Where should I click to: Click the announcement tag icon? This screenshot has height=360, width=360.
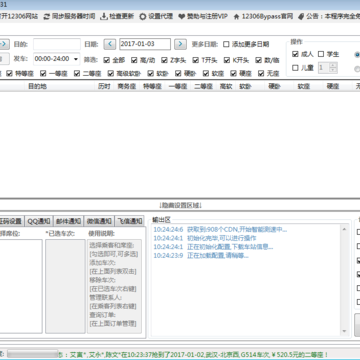[x=301, y=16]
